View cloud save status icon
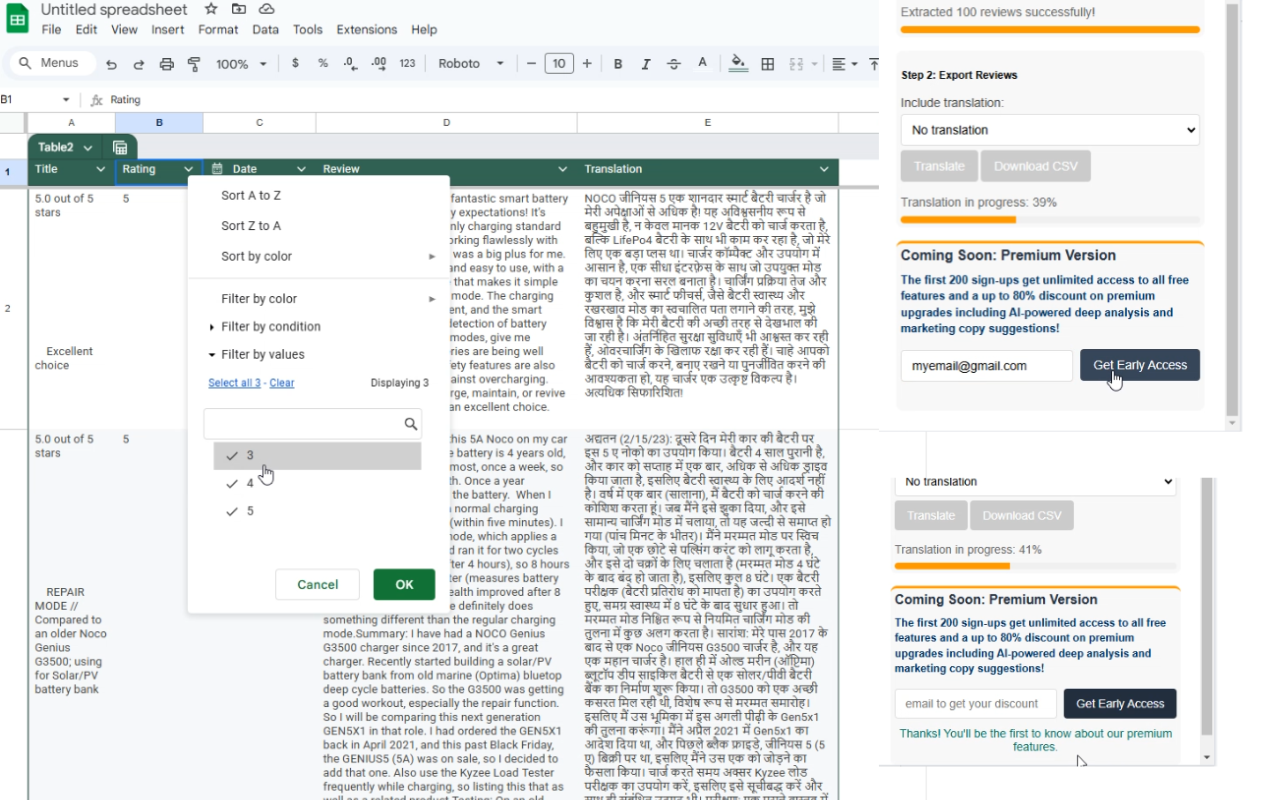Viewport: 1280px width, 800px height. tap(266, 9)
